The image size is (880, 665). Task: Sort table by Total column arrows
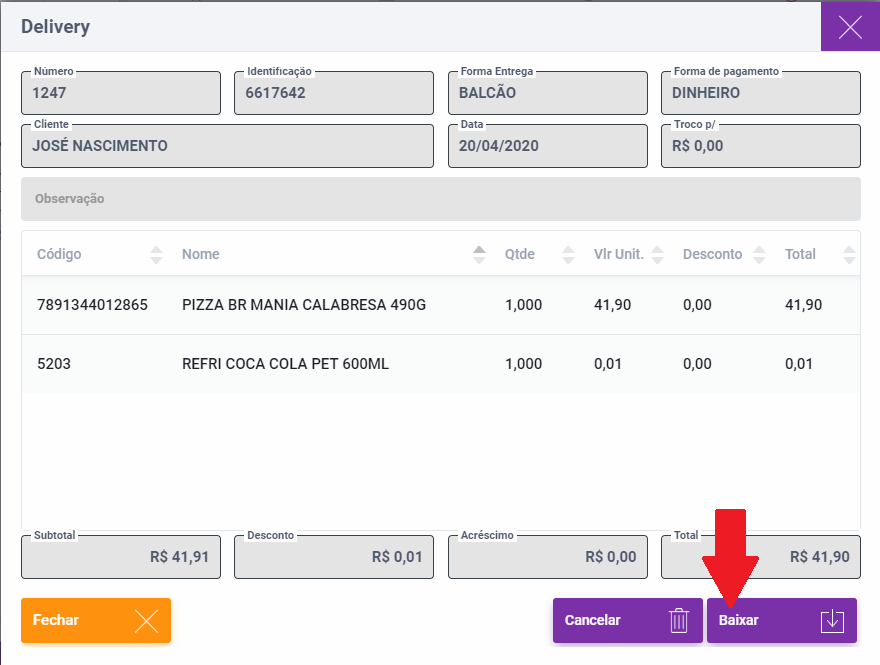coord(850,254)
